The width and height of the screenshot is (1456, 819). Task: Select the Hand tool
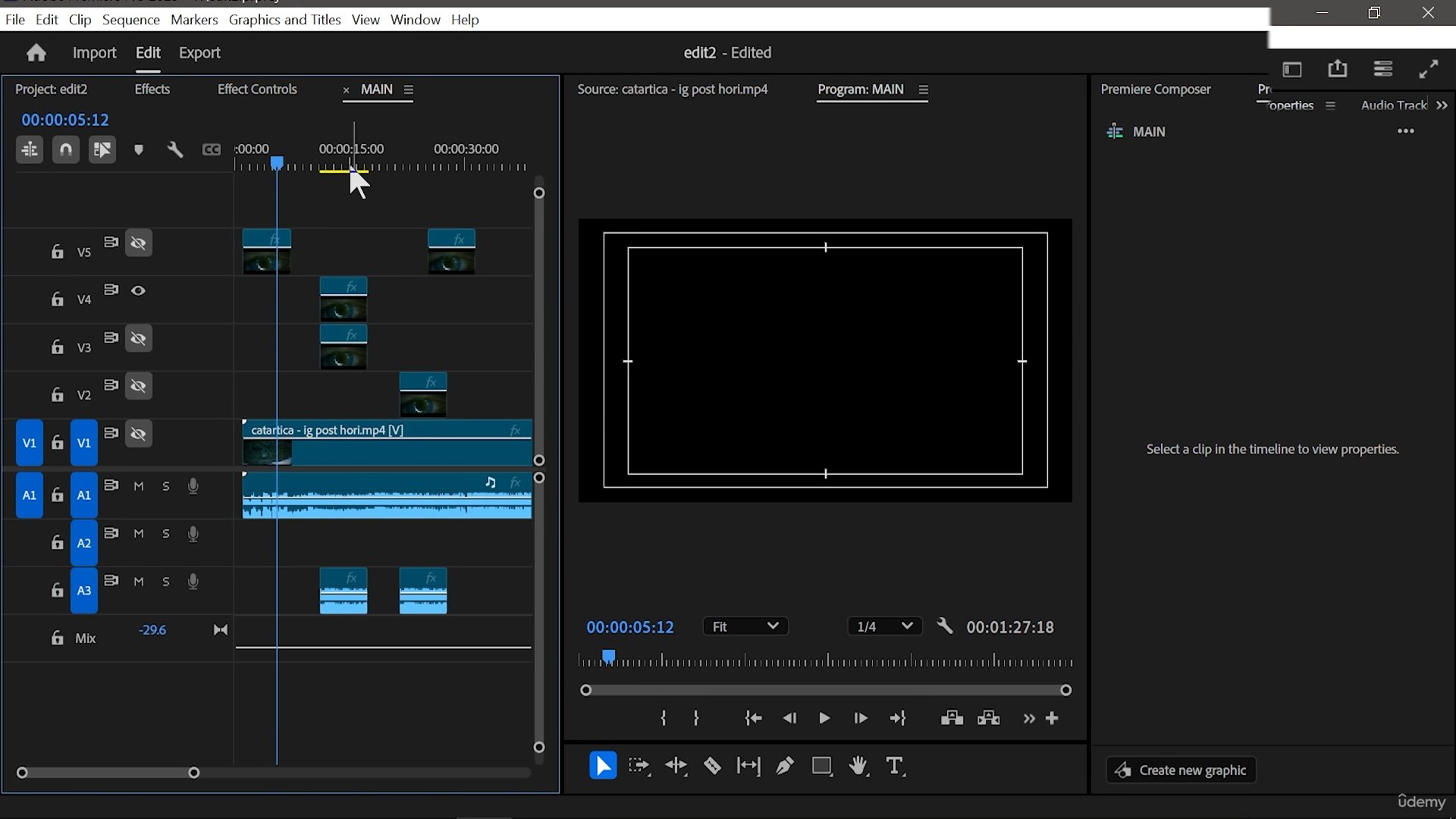pyautogui.click(x=858, y=766)
